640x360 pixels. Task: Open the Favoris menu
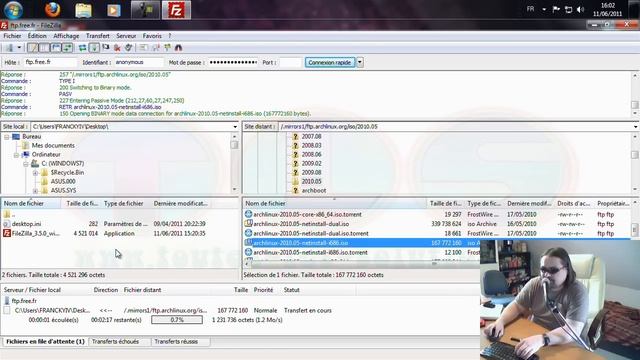click(x=152, y=36)
